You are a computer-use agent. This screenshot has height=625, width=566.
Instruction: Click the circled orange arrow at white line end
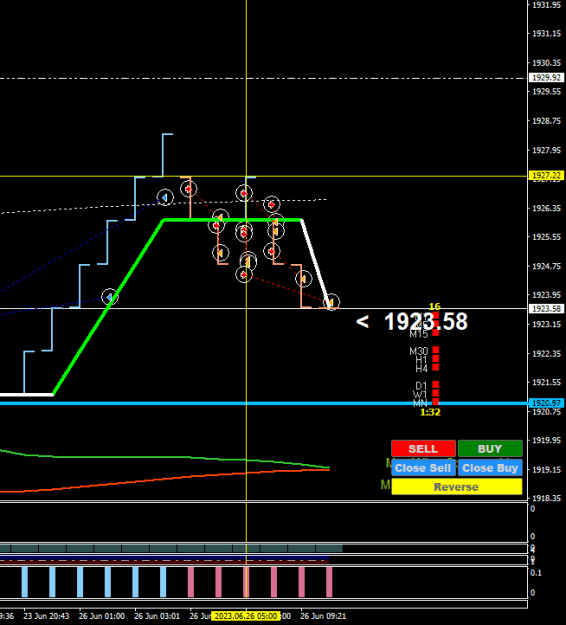pyautogui.click(x=331, y=303)
